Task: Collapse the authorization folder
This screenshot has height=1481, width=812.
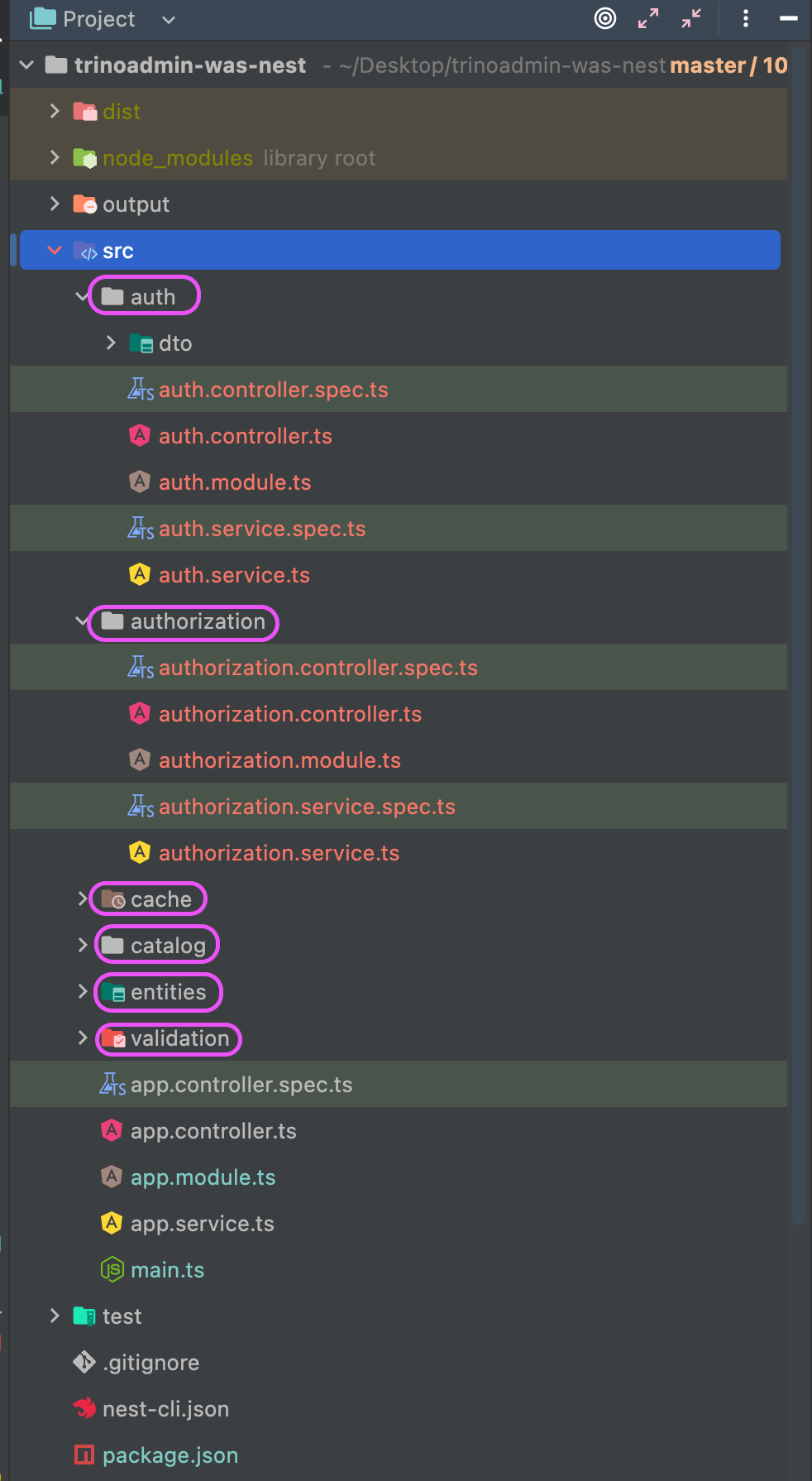Action: coord(82,621)
